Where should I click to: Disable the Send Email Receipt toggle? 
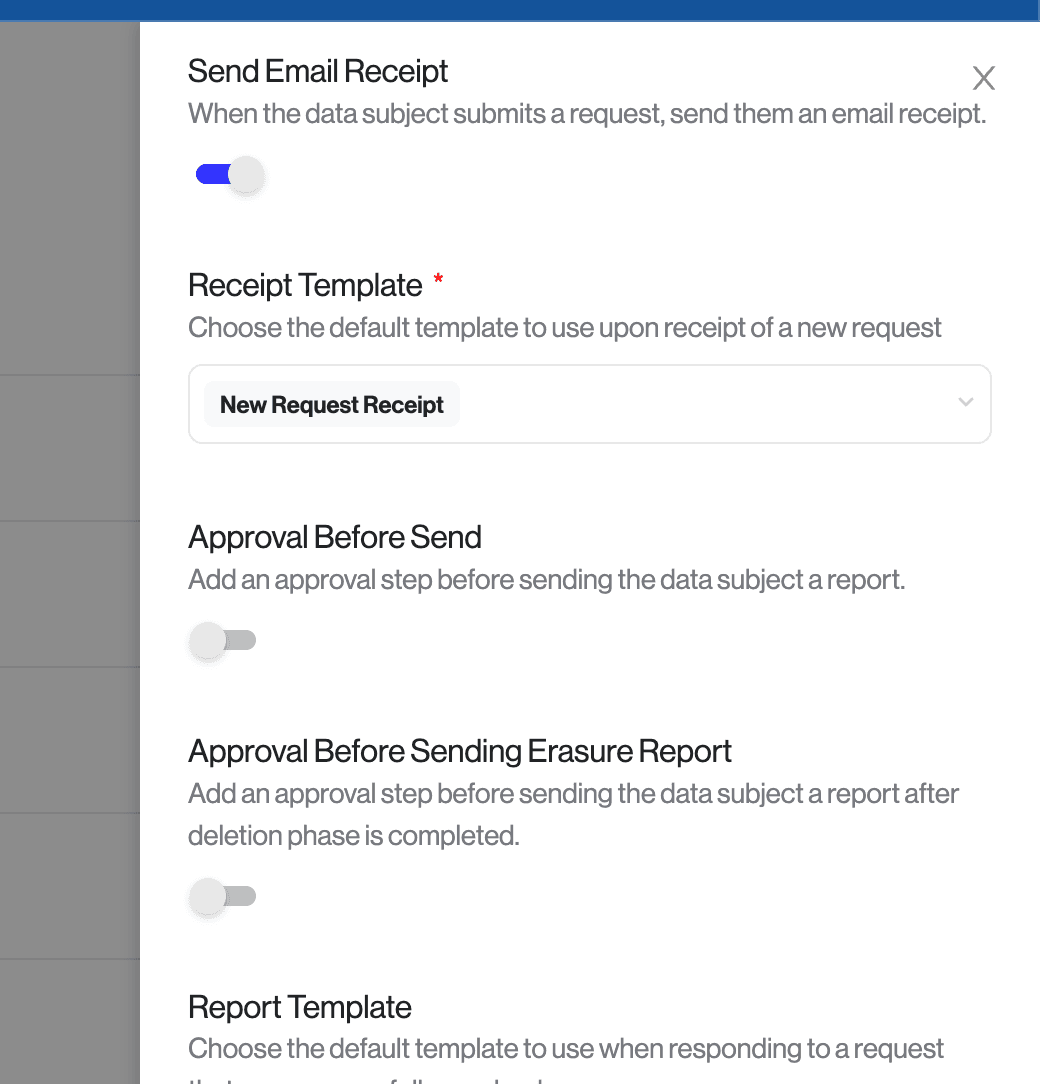(230, 176)
